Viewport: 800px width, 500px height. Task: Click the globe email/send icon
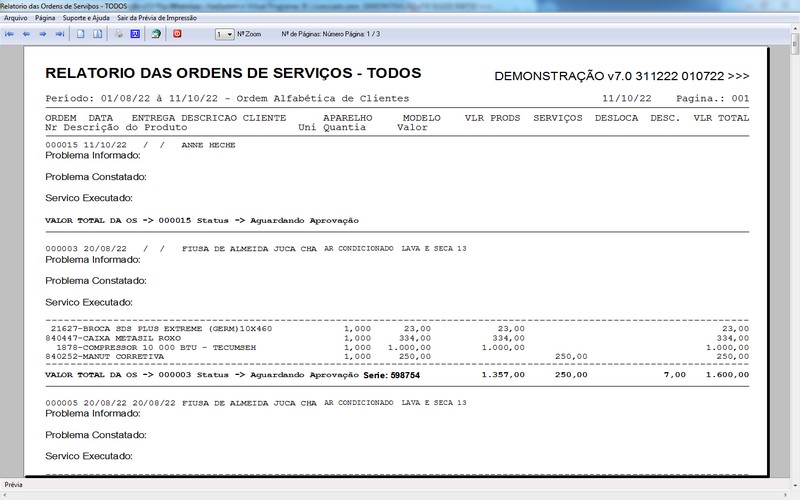(156, 34)
